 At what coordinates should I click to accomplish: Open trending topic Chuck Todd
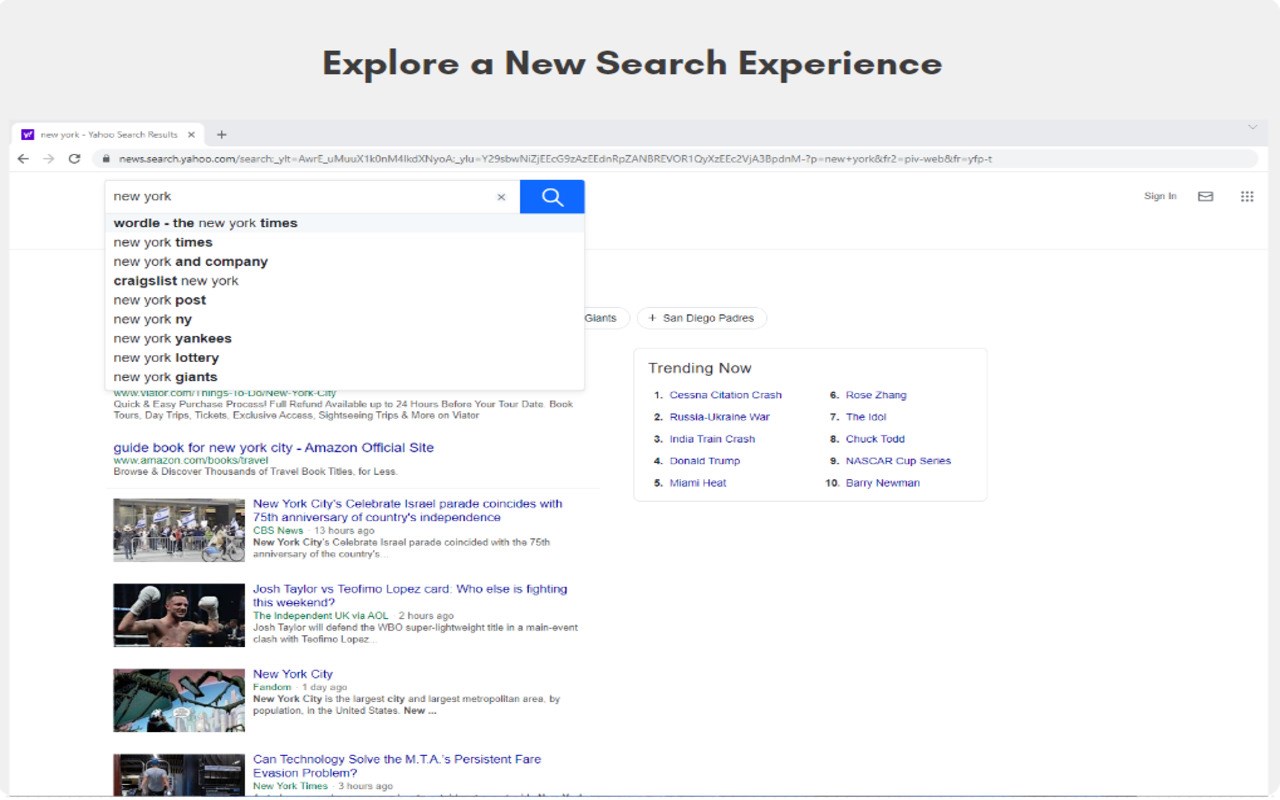pyautogui.click(x=875, y=439)
